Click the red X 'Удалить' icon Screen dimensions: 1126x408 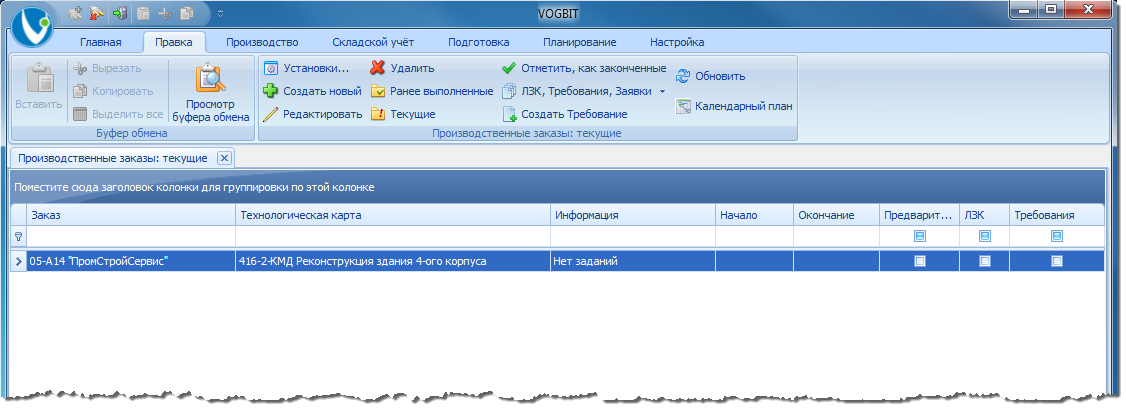pos(378,69)
